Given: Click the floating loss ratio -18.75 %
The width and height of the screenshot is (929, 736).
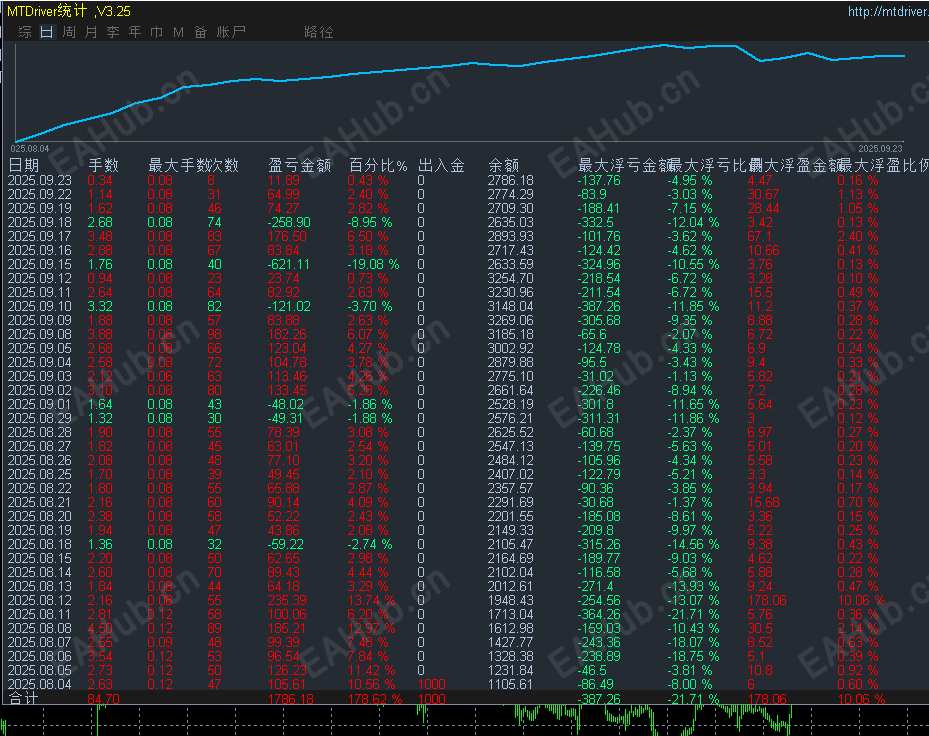Looking at the screenshot, I should click(x=693, y=656).
